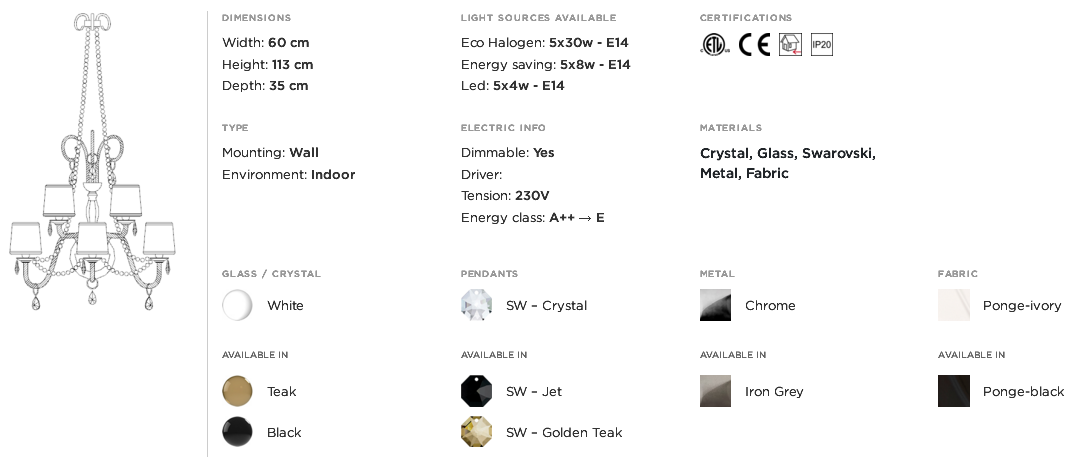Viewport: 1076px width, 457px height.
Task: Select the White glass swatch
Action: click(x=237, y=305)
